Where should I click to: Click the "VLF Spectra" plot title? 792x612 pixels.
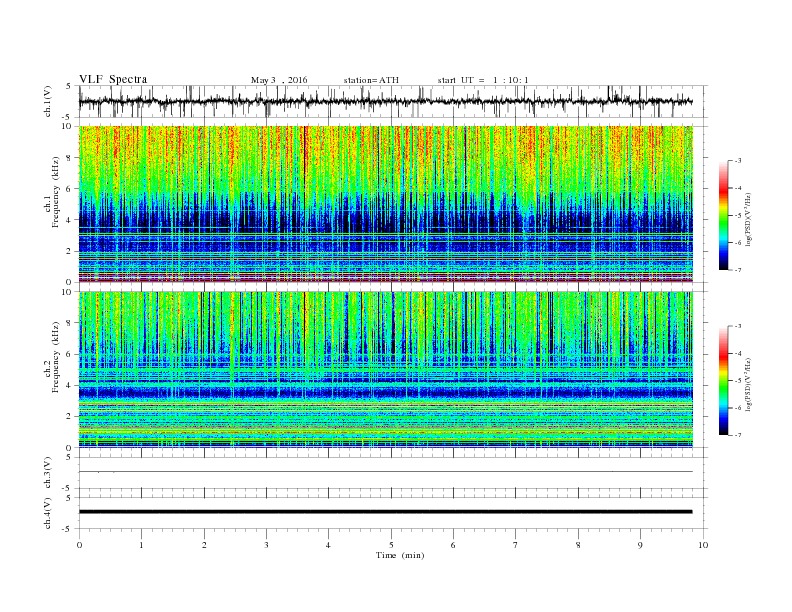[113, 79]
